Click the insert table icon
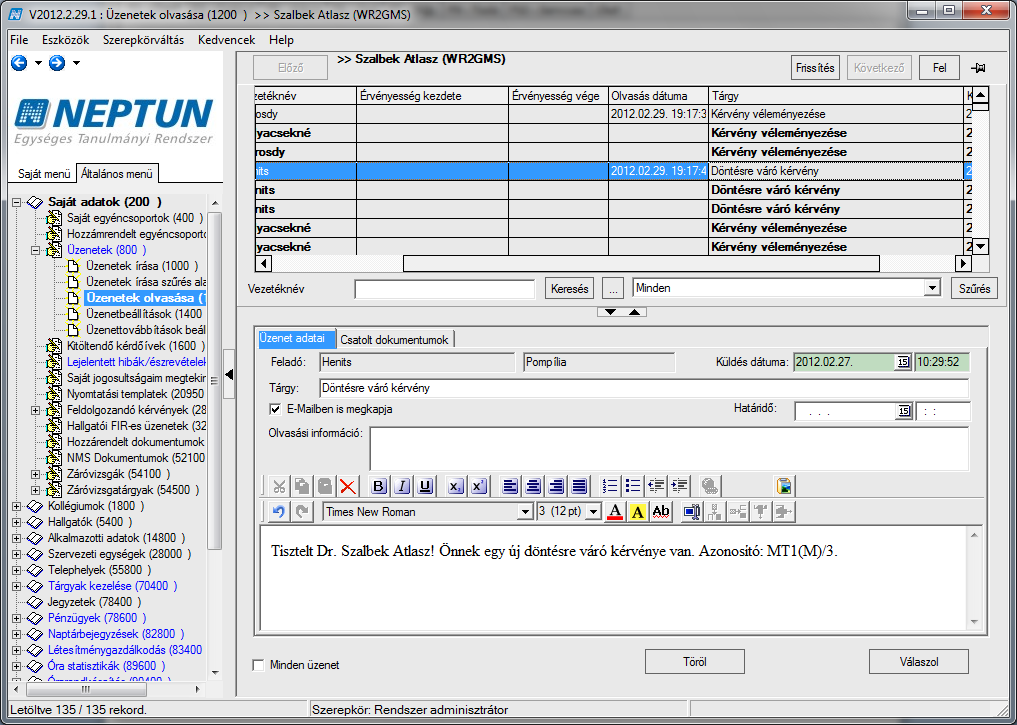Screen dimensions: 1017x725 point(692,512)
